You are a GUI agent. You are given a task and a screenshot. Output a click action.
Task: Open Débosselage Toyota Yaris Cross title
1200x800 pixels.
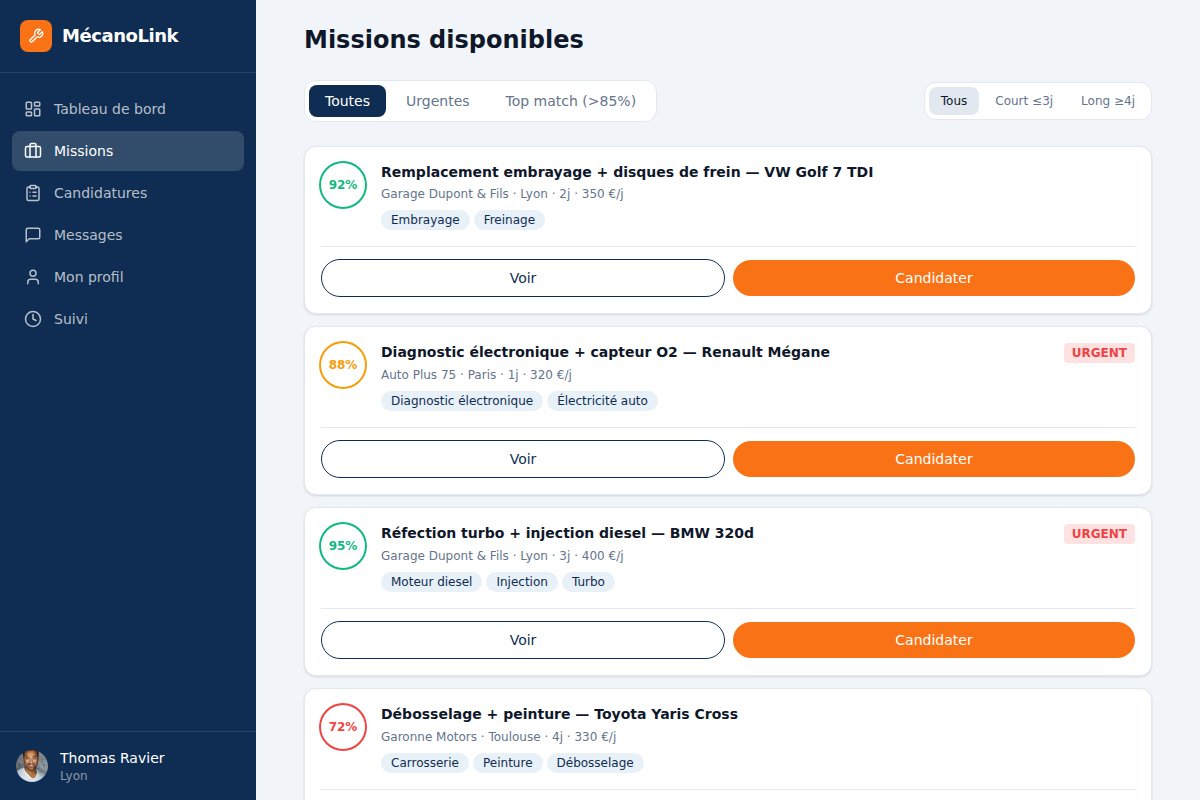559,714
